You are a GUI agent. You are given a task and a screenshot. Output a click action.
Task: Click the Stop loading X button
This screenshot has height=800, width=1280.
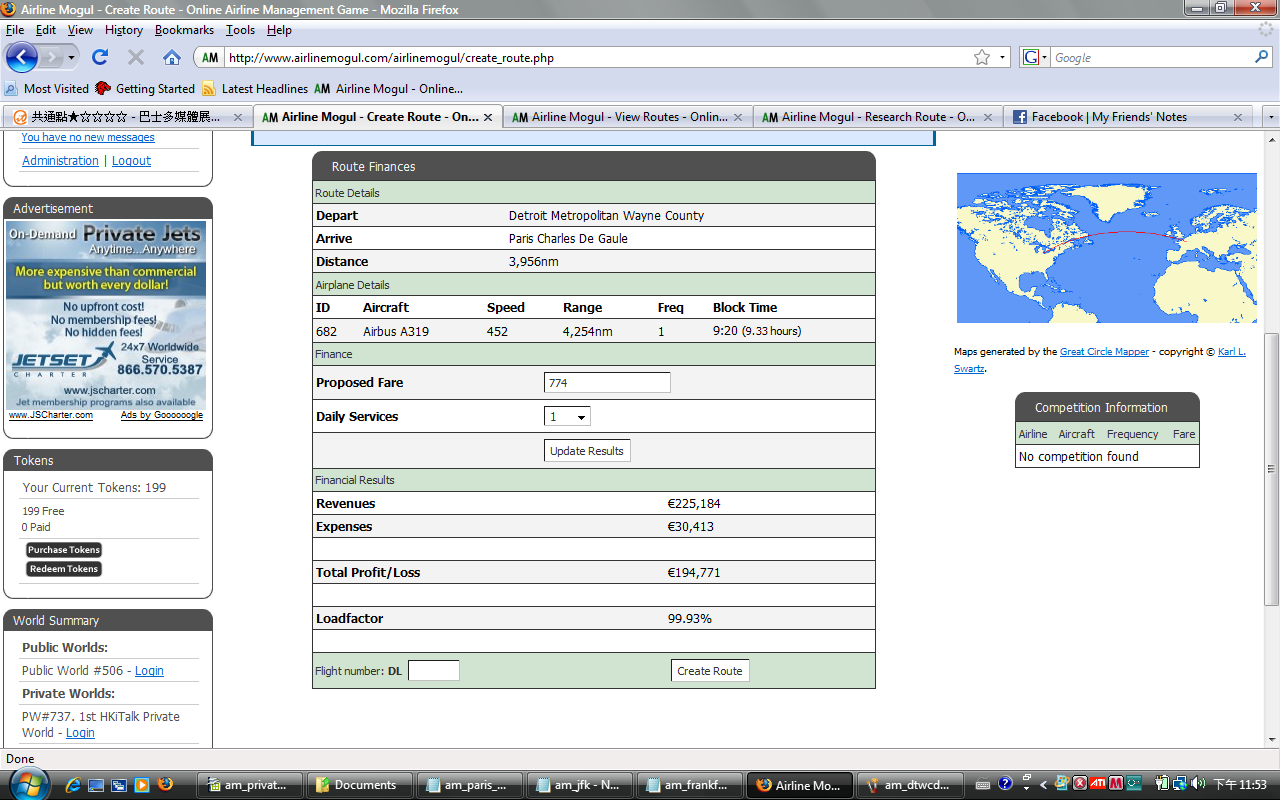pyautogui.click(x=136, y=57)
